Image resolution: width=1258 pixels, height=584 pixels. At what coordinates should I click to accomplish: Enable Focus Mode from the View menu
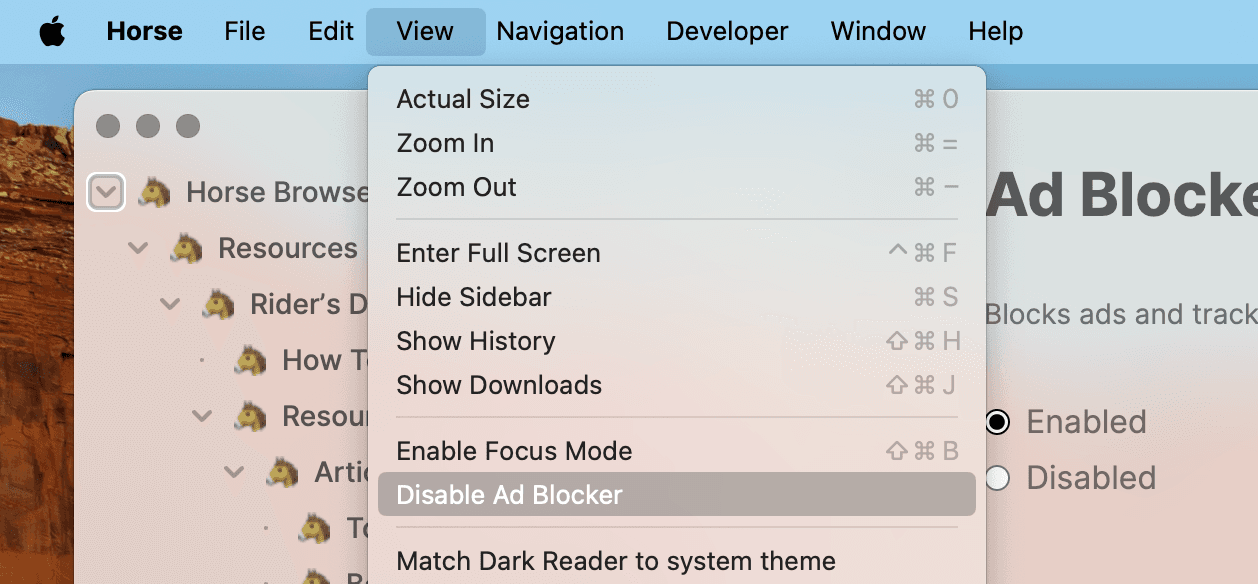click(x=513, y=451)
